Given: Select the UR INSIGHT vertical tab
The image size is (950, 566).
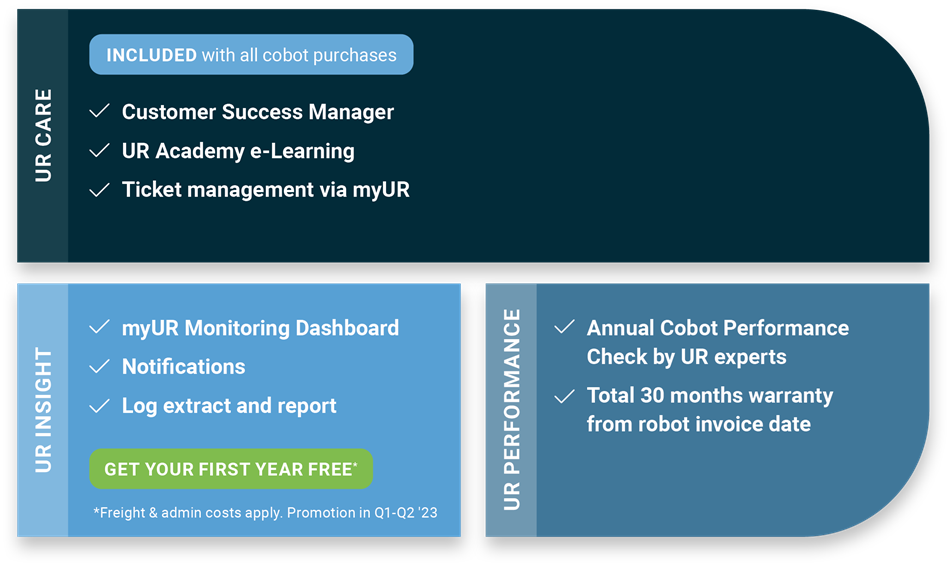Looking at the screenshot, I should pyautogui.click(x=42, y=410).
